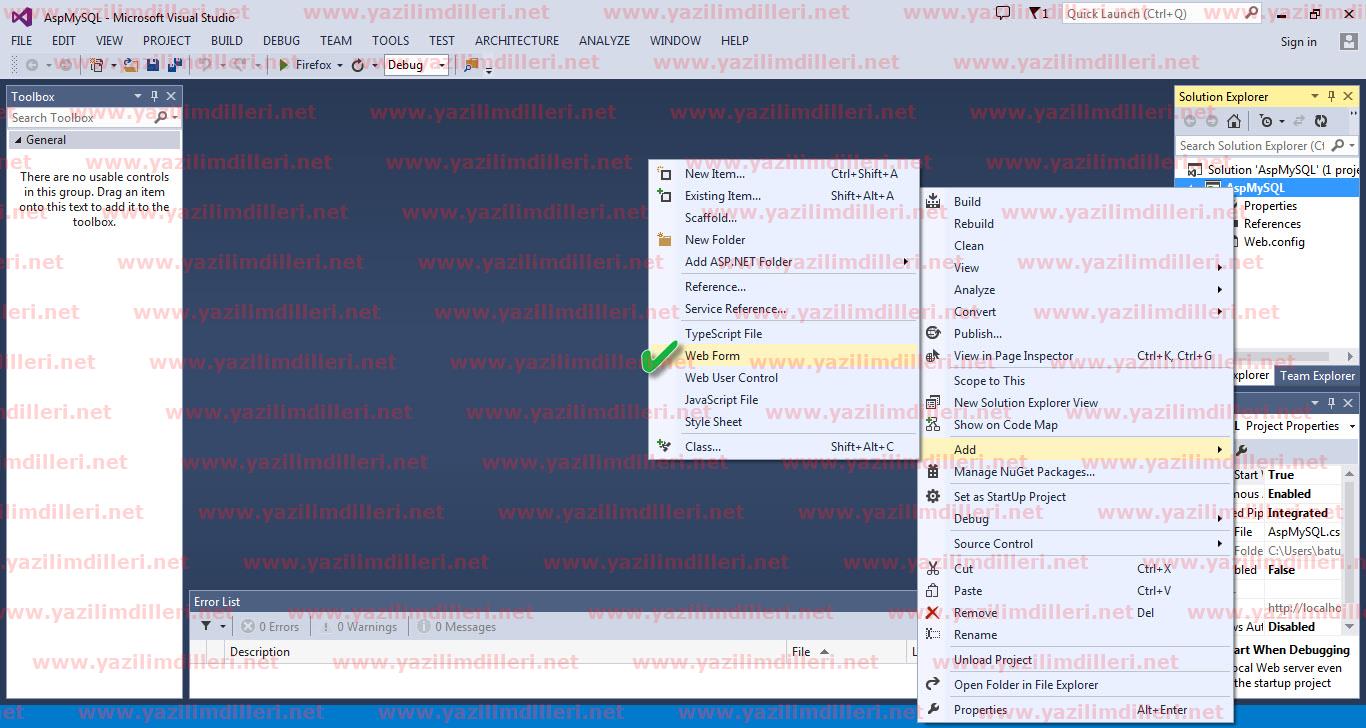Image resolution: width=1366 pixels, height=728 pixels.
Task: Select Open Folder in File Explorer
Action: [1076, 685]
